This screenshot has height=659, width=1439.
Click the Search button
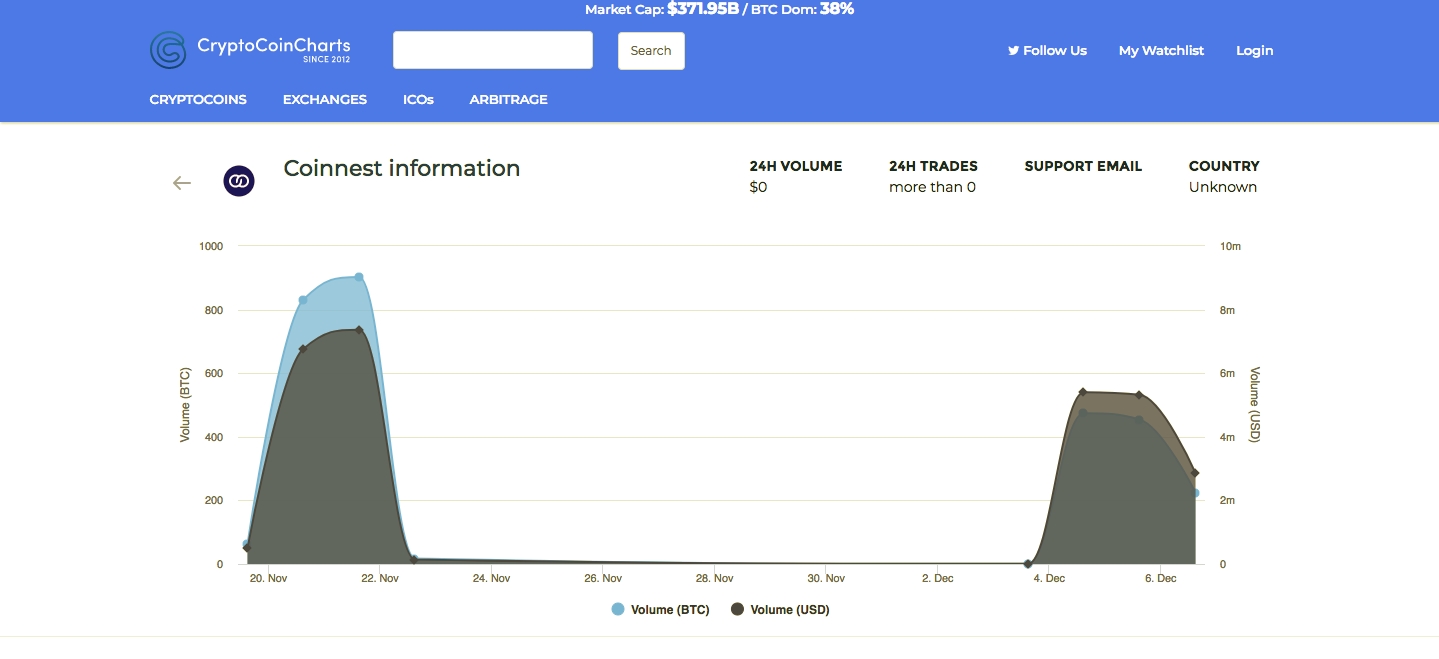click(x=651, y=51)
